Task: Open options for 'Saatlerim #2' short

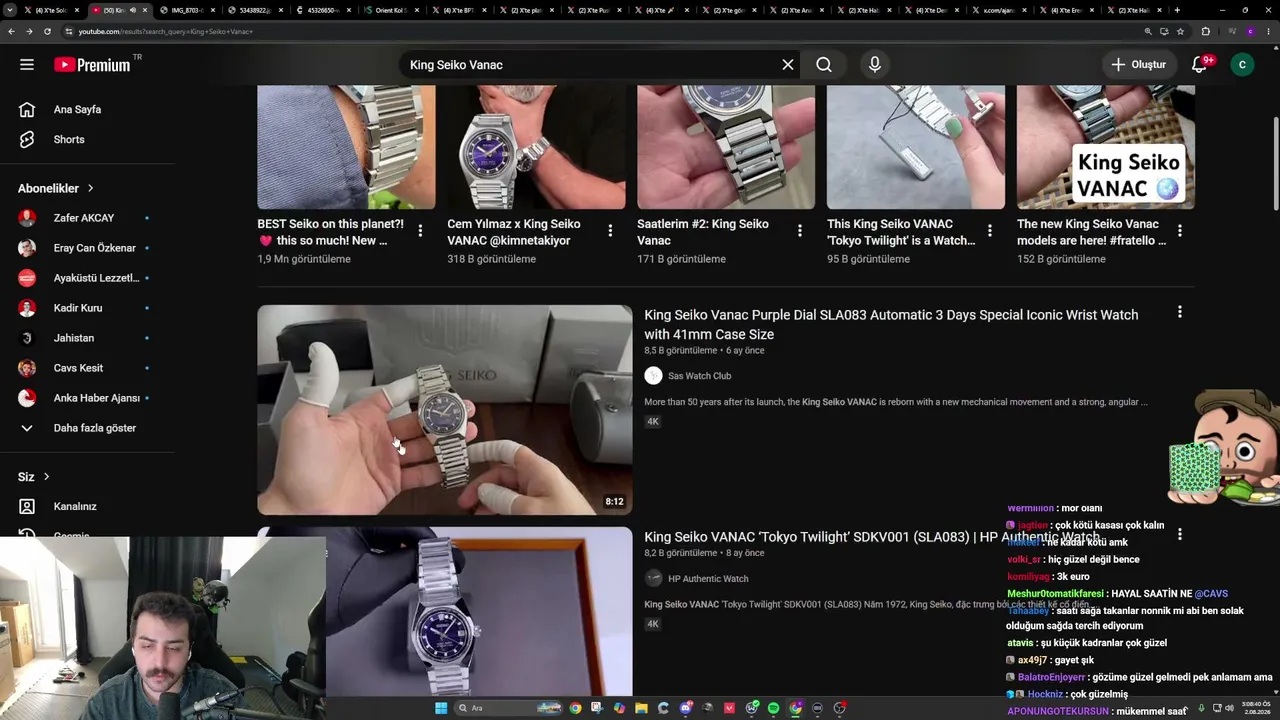Action: (x=800, y=231)
